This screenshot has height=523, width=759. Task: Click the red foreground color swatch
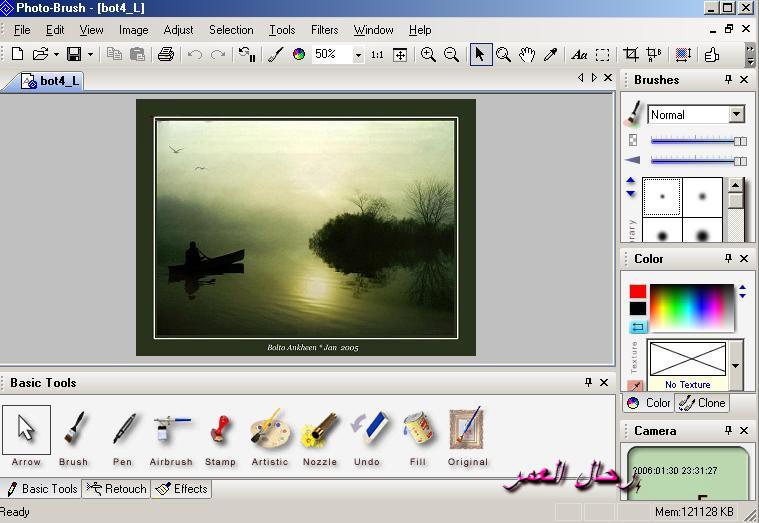[637, 292]
